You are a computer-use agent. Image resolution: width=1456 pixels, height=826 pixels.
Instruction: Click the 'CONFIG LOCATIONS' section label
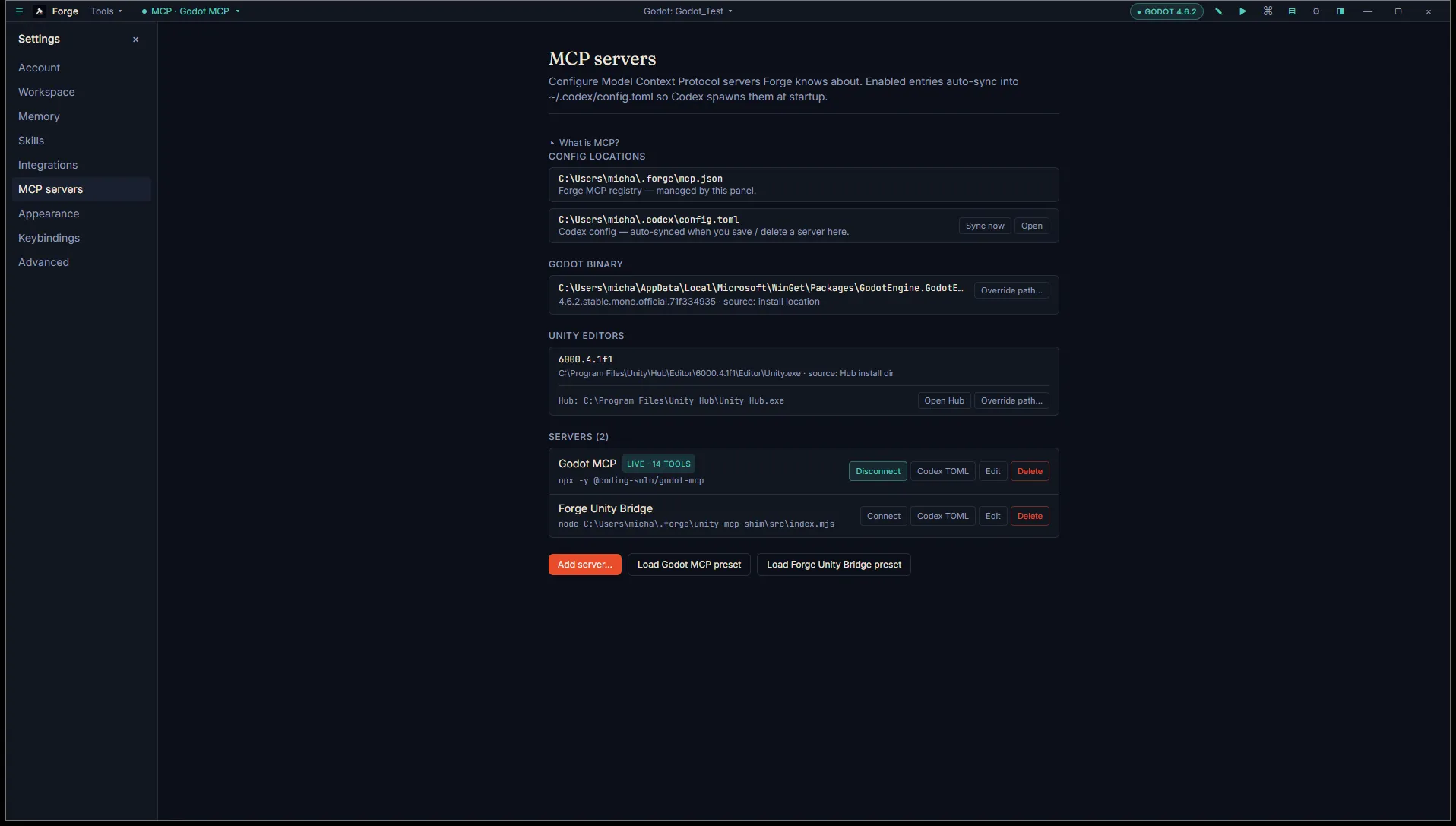597,157
